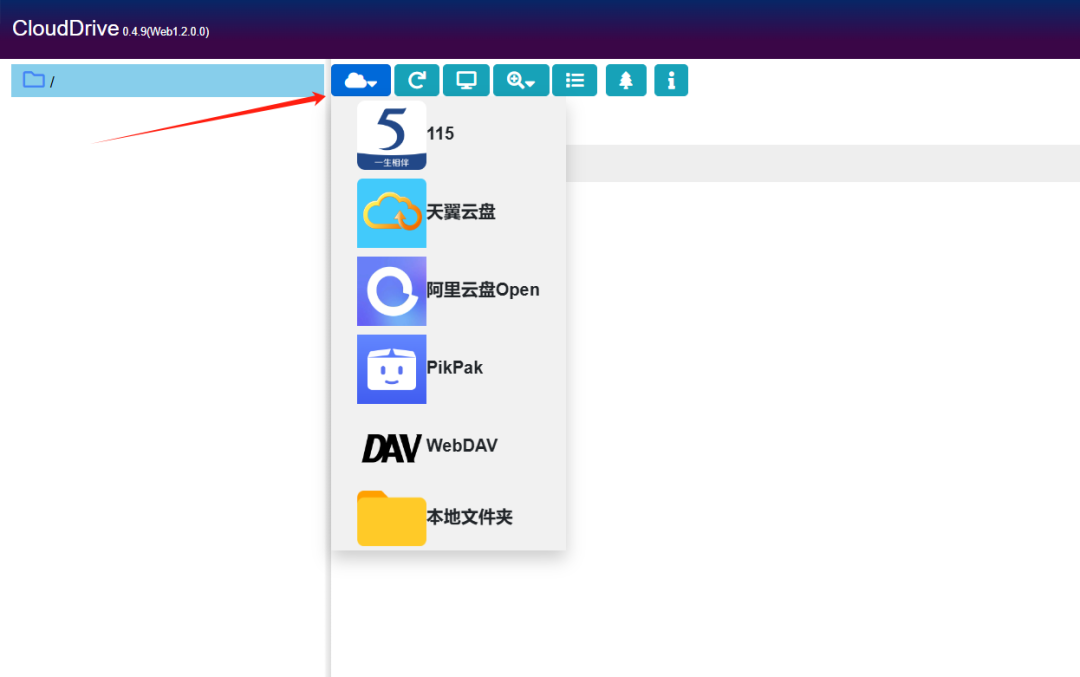Open the add cloud storage dropdown
Screen dimensions: 1080x677
pos(361,81)
